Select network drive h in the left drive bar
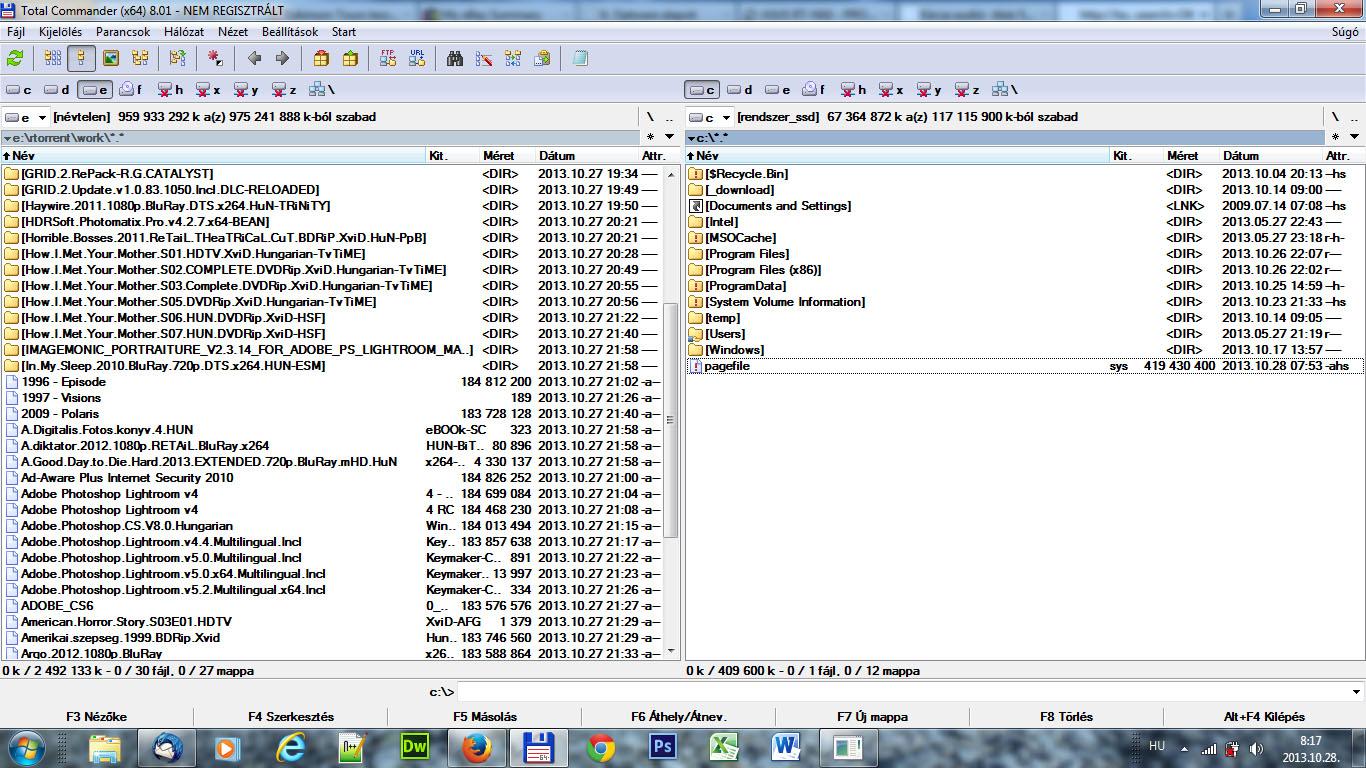The height and width of the screenshot is (768, 1366). click(170, 90)
